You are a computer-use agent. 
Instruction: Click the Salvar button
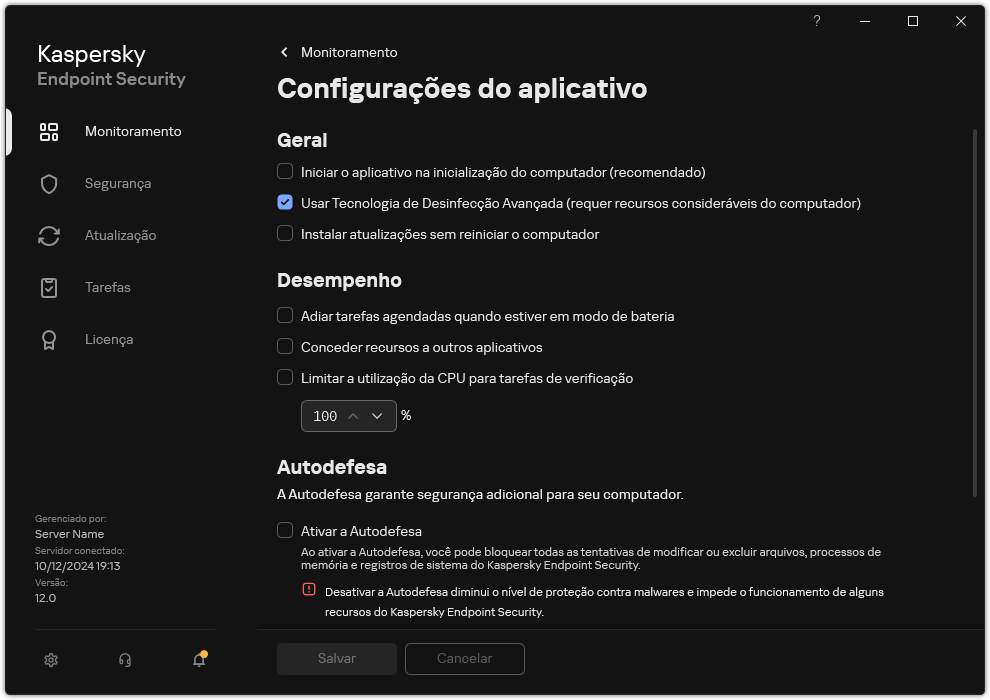click(336, 659)
